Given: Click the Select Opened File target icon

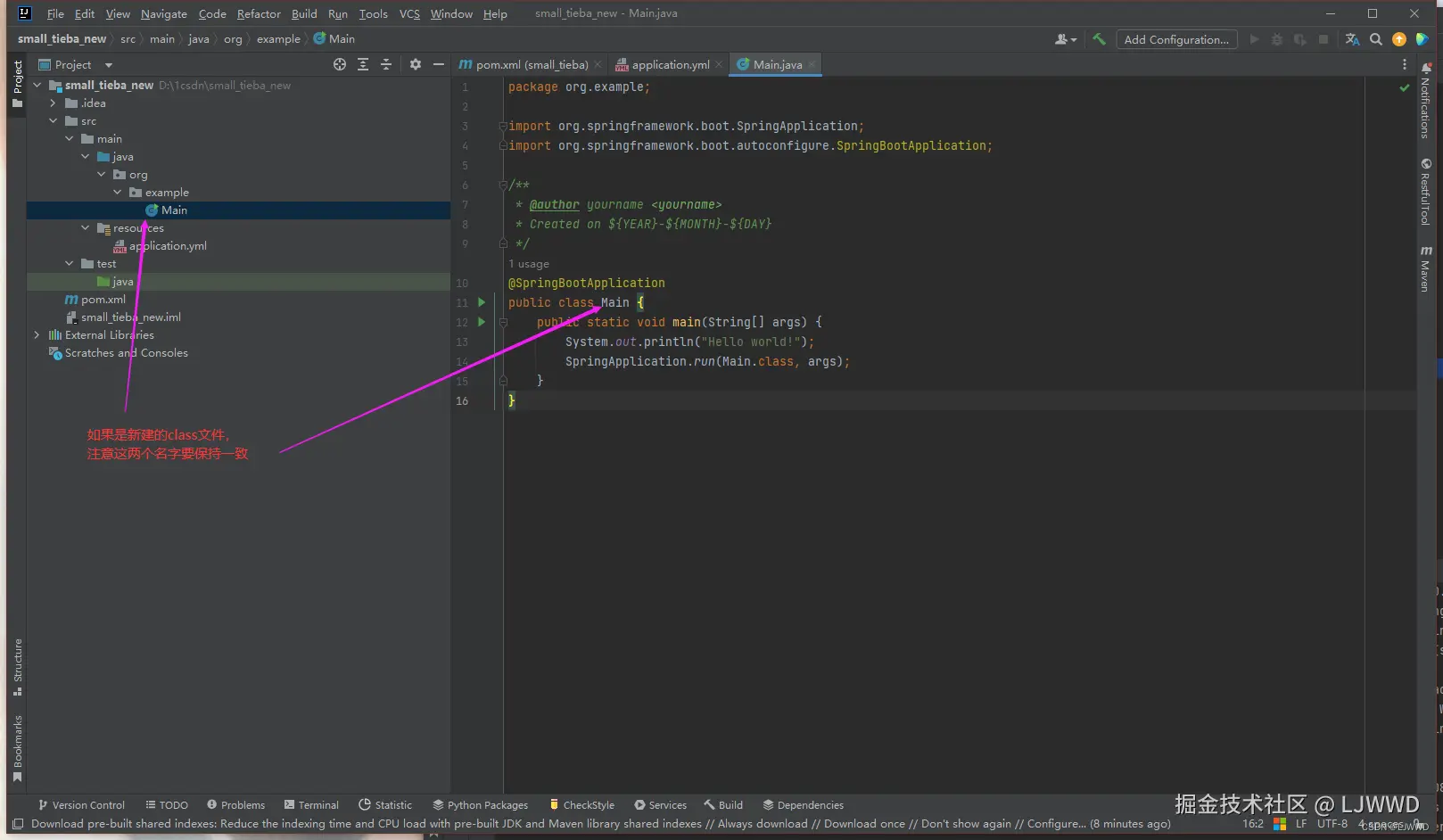Looking at the screenshot, I should 340,64.
